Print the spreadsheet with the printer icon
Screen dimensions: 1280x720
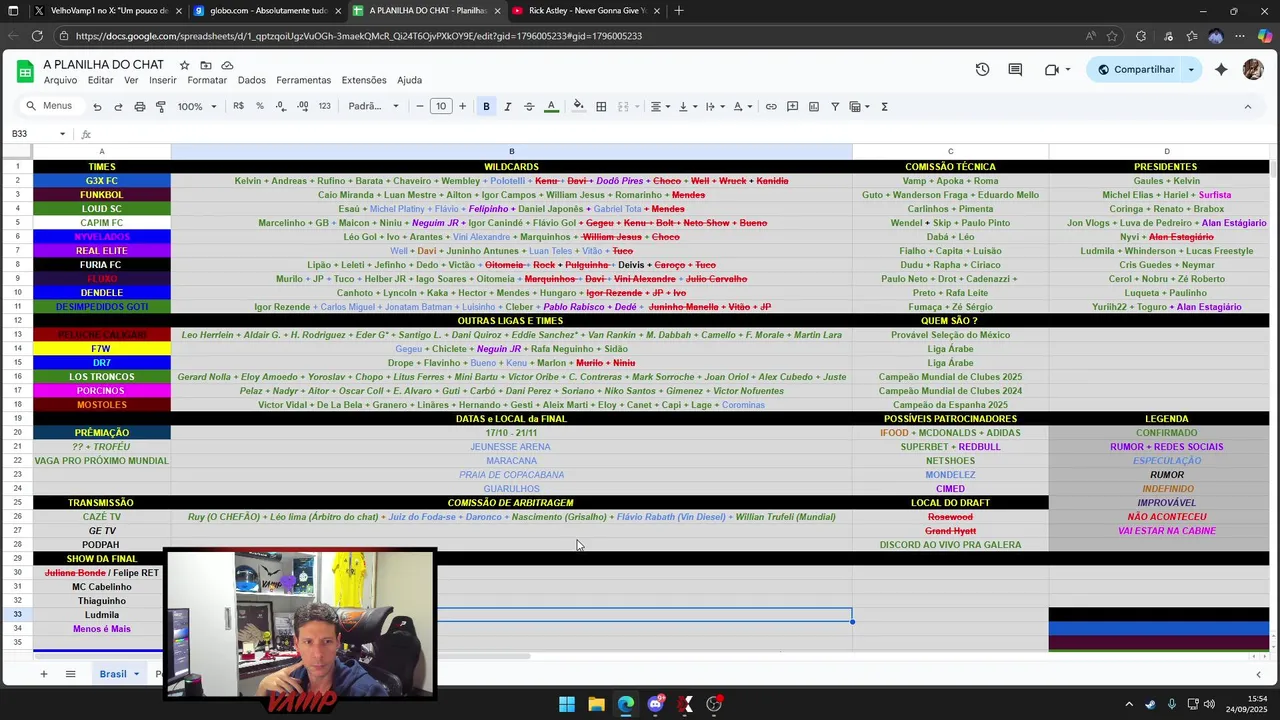tap(139, 106)
